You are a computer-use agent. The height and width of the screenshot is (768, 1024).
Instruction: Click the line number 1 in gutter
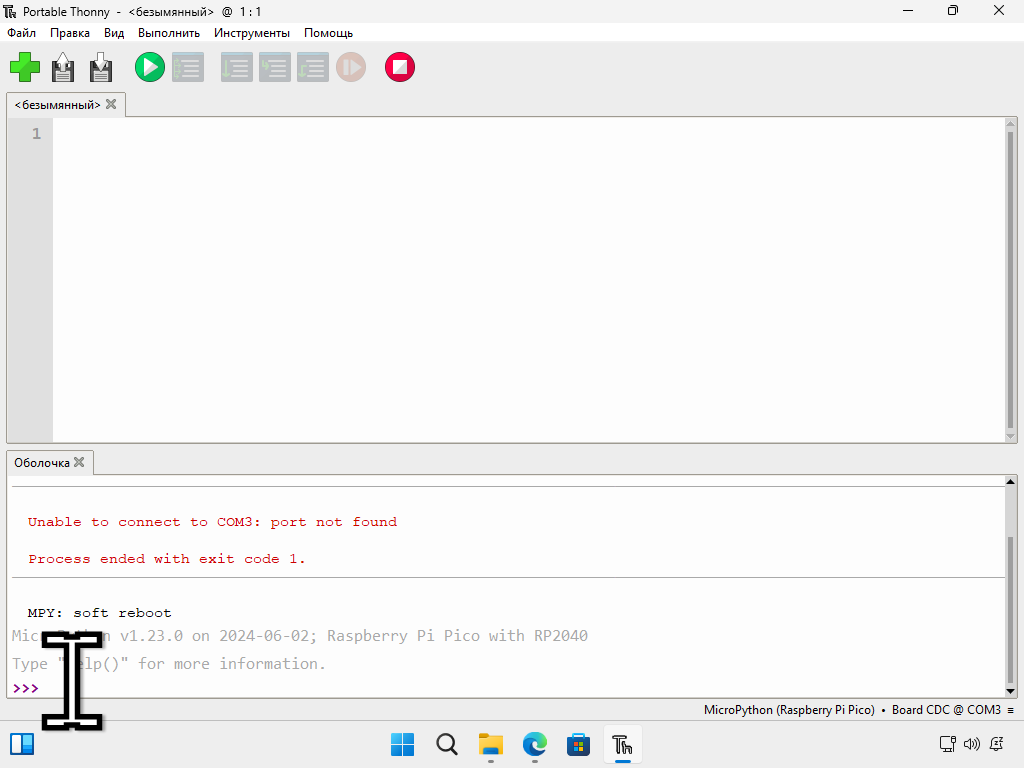coord(37,134)
